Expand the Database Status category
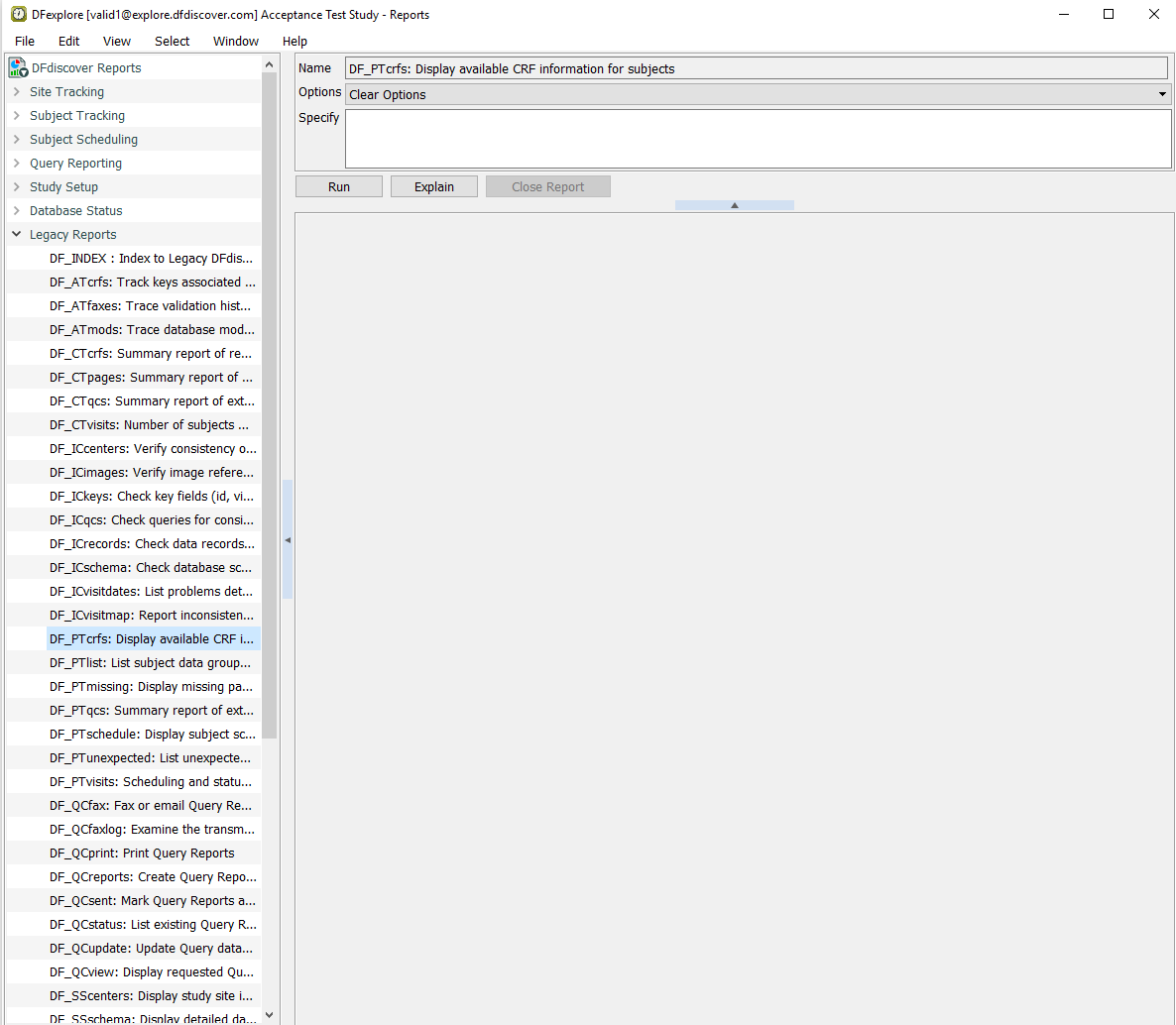This screenshot has height=1025, width=1176. 17,211
